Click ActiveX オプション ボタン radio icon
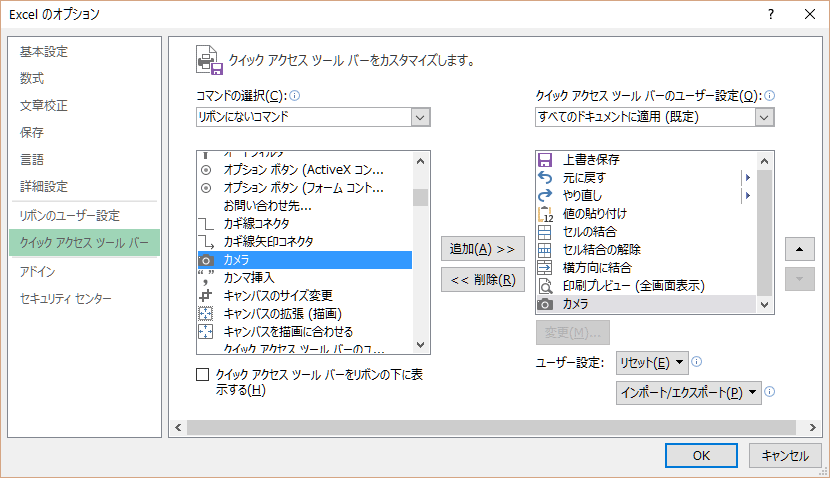Viewport: 830px width, 478px height. click(x=206, y=170)
